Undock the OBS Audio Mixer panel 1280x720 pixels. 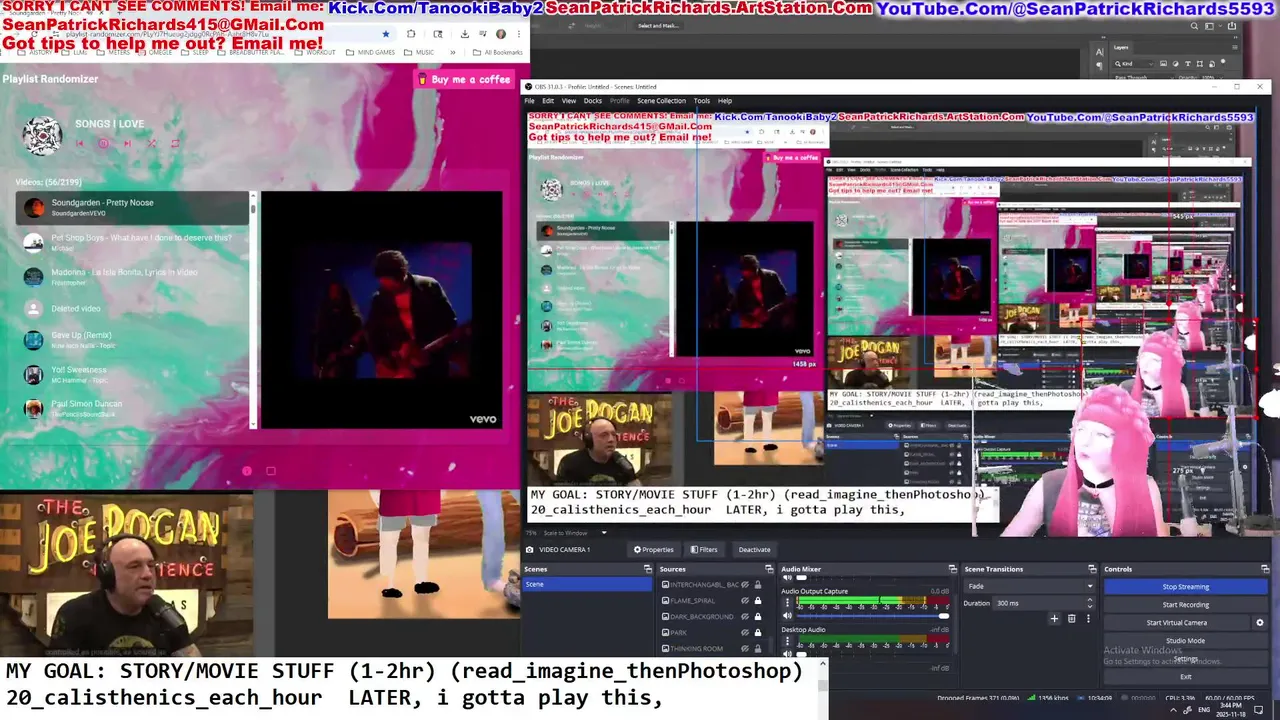[952, 569]
